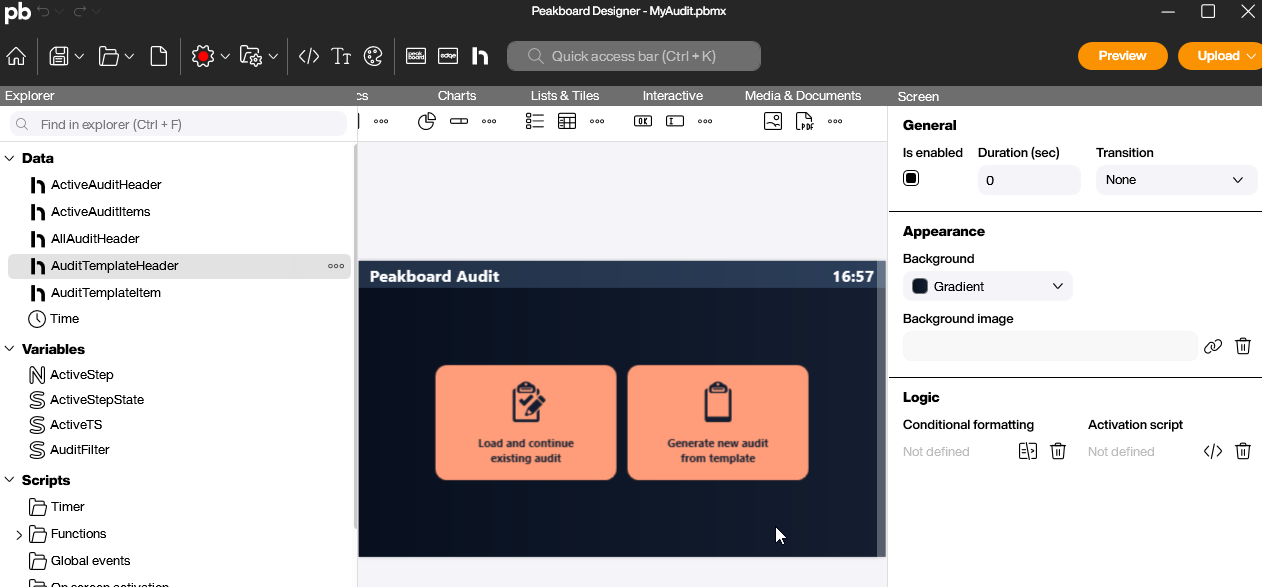1262x587 pixels.
Task: Show more Charts controls
Action: 489,121
